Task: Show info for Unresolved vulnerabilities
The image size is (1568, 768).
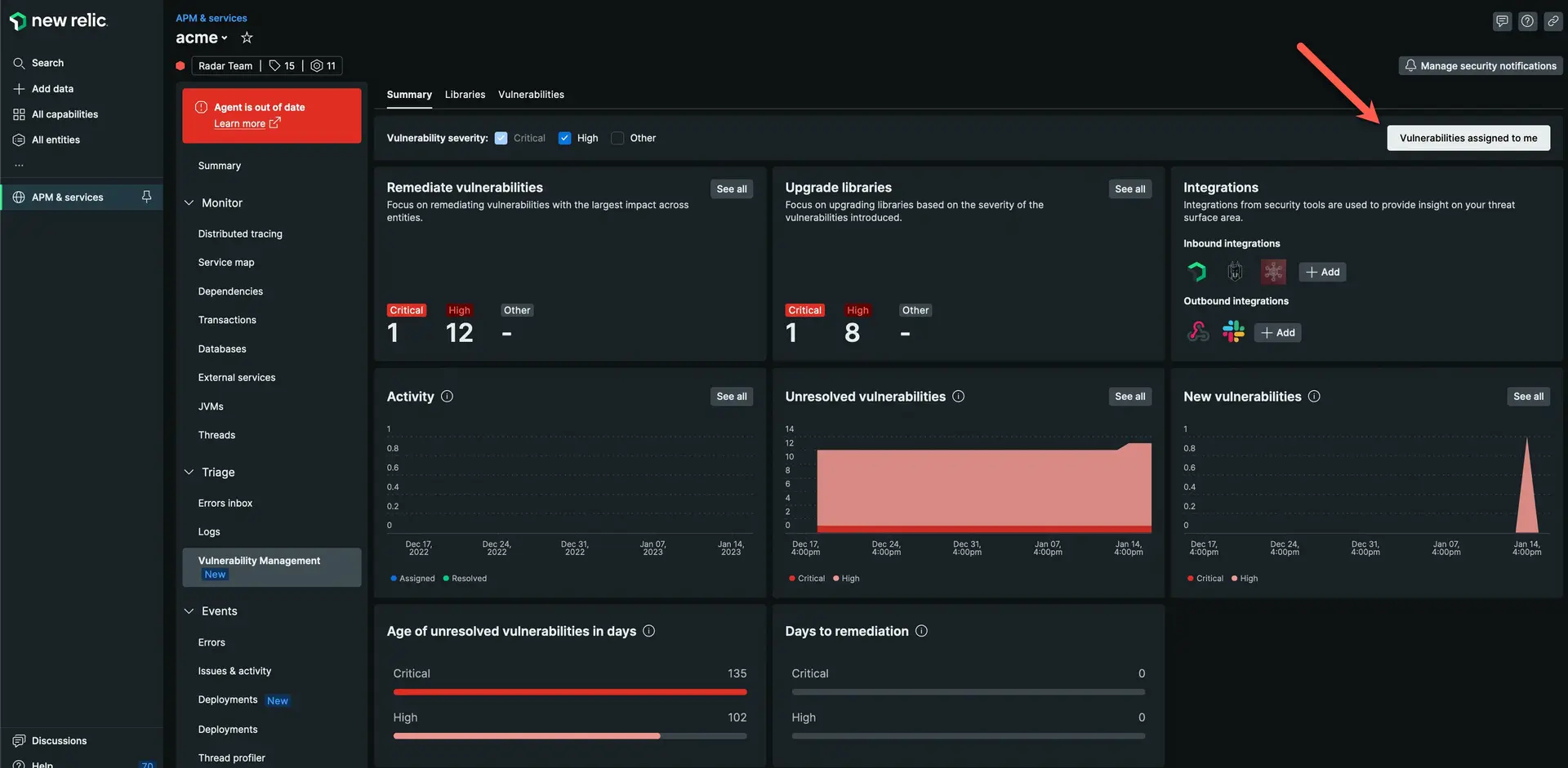Action: [958, 396]
